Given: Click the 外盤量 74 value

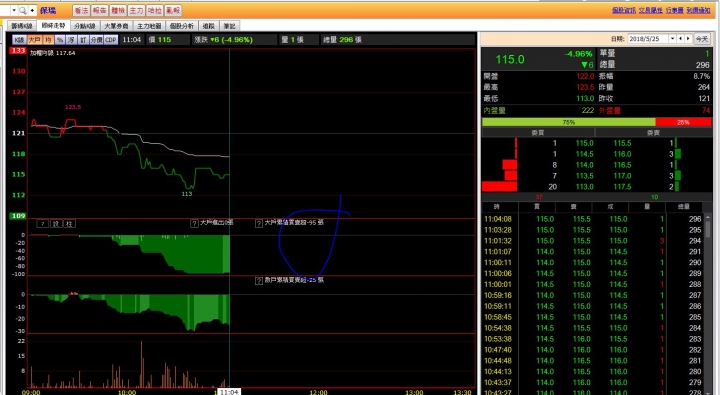Looking at the screenshot, I should pos(706,110).
